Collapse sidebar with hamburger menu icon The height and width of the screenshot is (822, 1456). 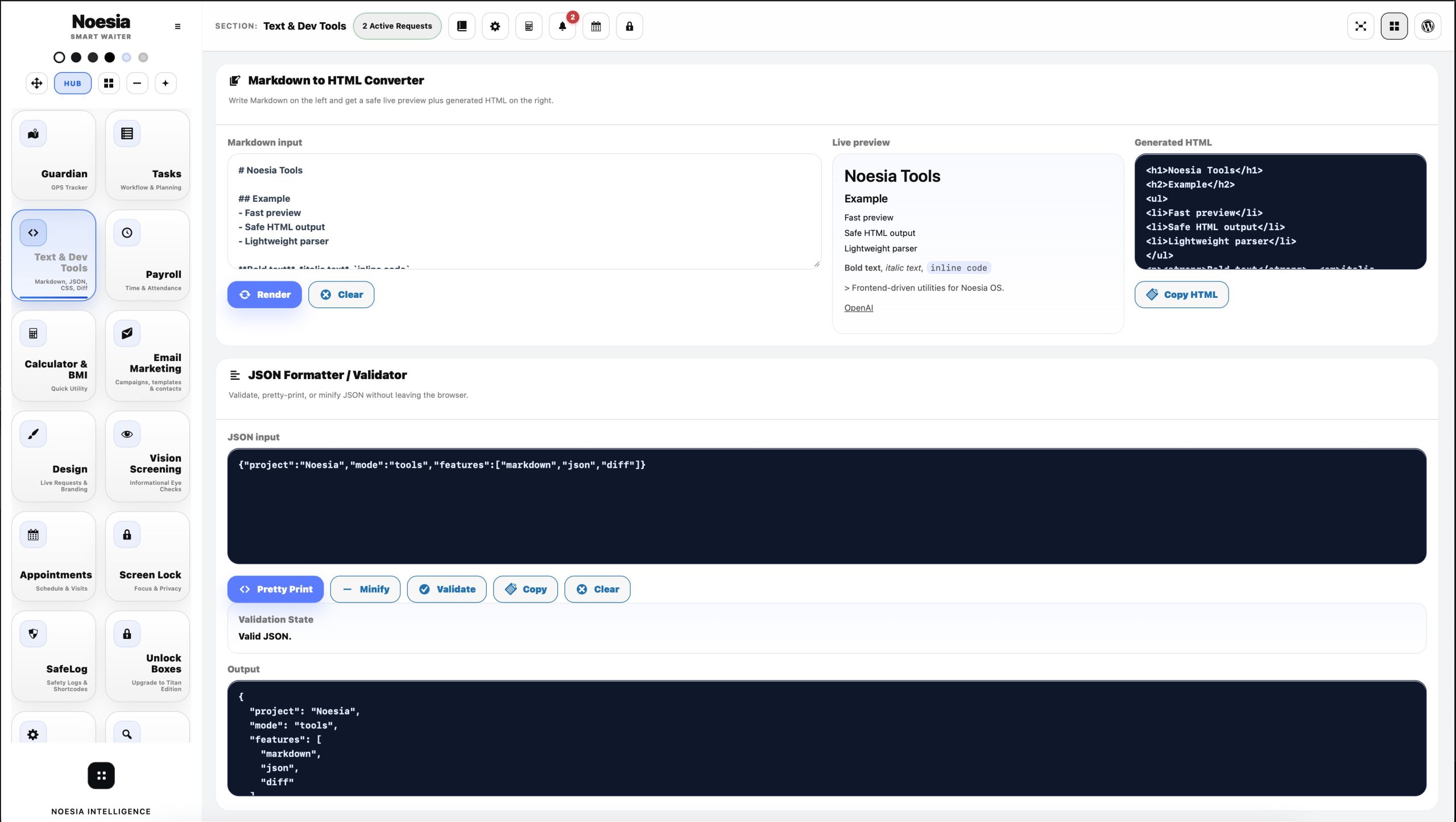point(177,27)
